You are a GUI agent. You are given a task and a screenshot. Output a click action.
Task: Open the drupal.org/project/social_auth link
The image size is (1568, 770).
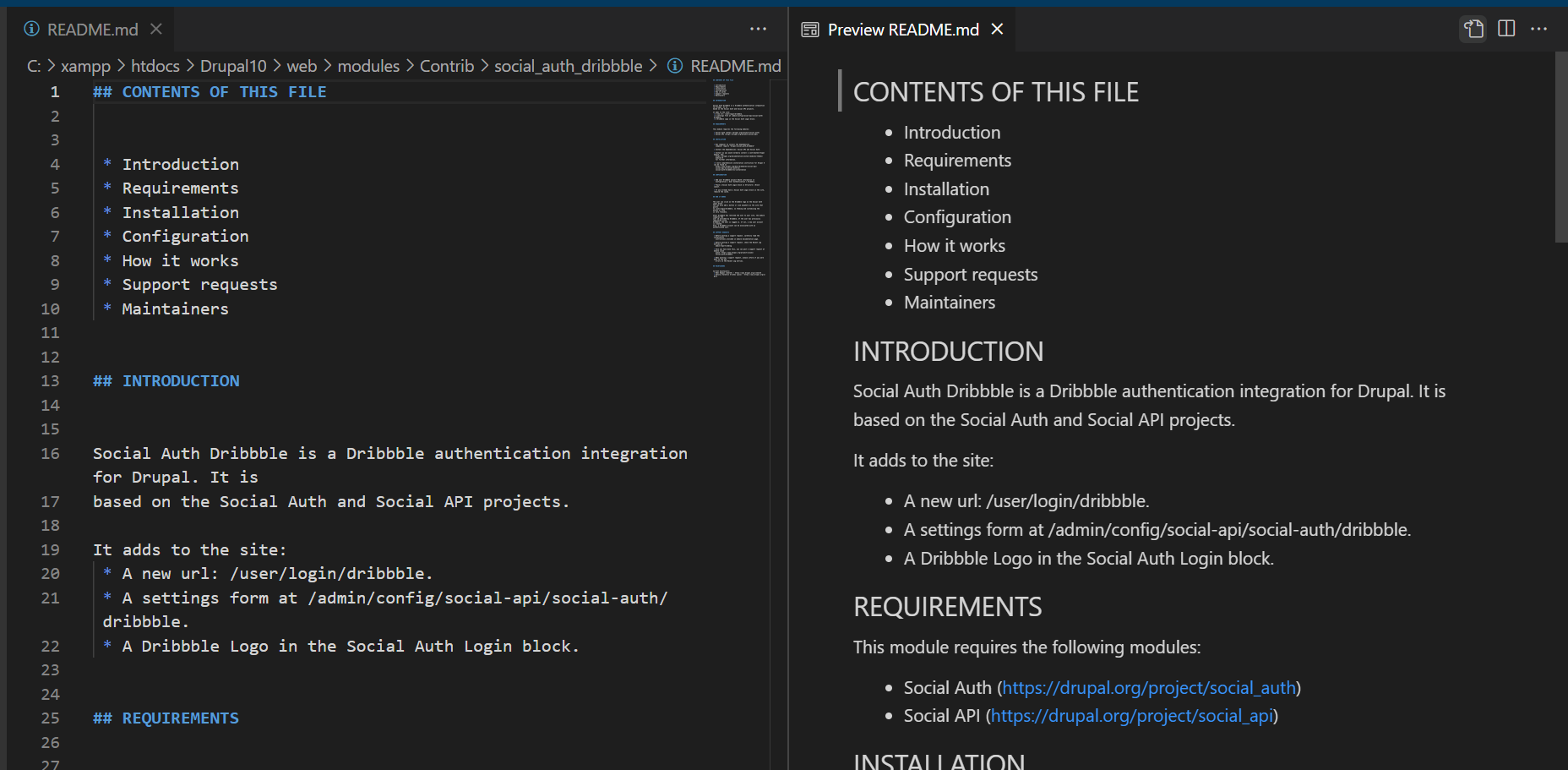[x=1149, y=687]
